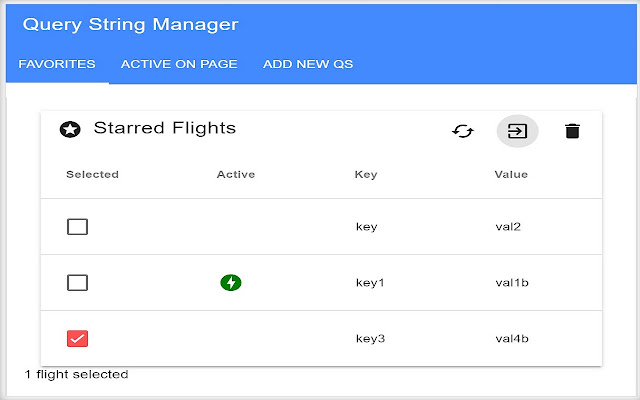
Task: Click the Starred Flights title
Action: (164, 128)
